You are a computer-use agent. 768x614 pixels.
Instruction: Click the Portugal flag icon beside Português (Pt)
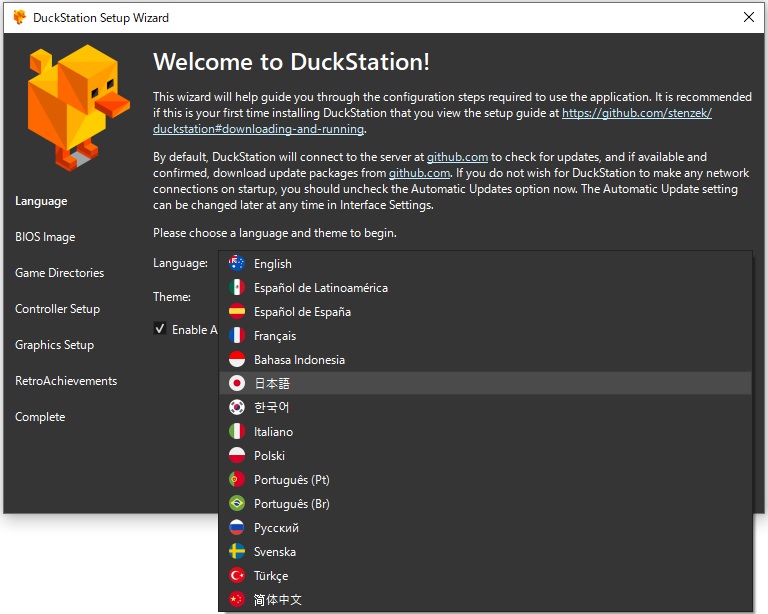(x=237, y=479)
